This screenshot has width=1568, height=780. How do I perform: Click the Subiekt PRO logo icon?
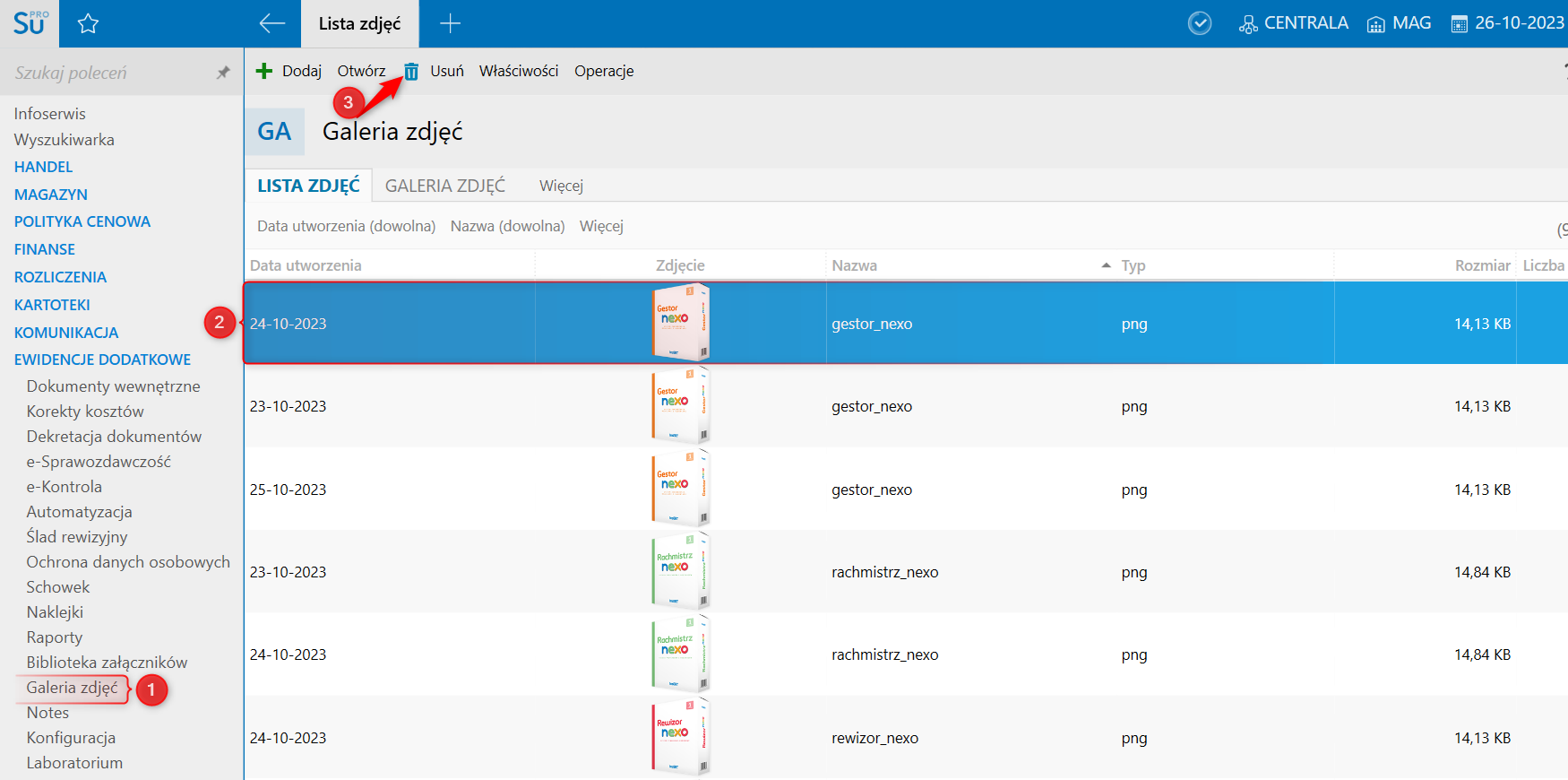click(x=30, y=23)
